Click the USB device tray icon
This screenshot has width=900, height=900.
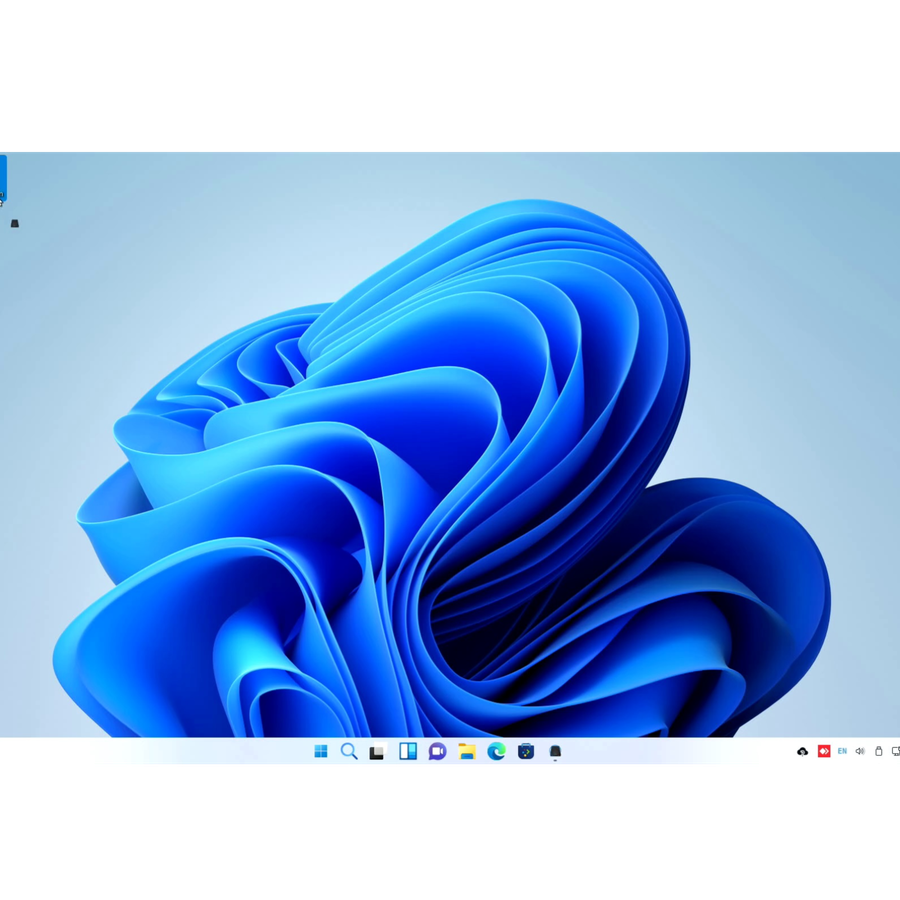pos(878,751)
